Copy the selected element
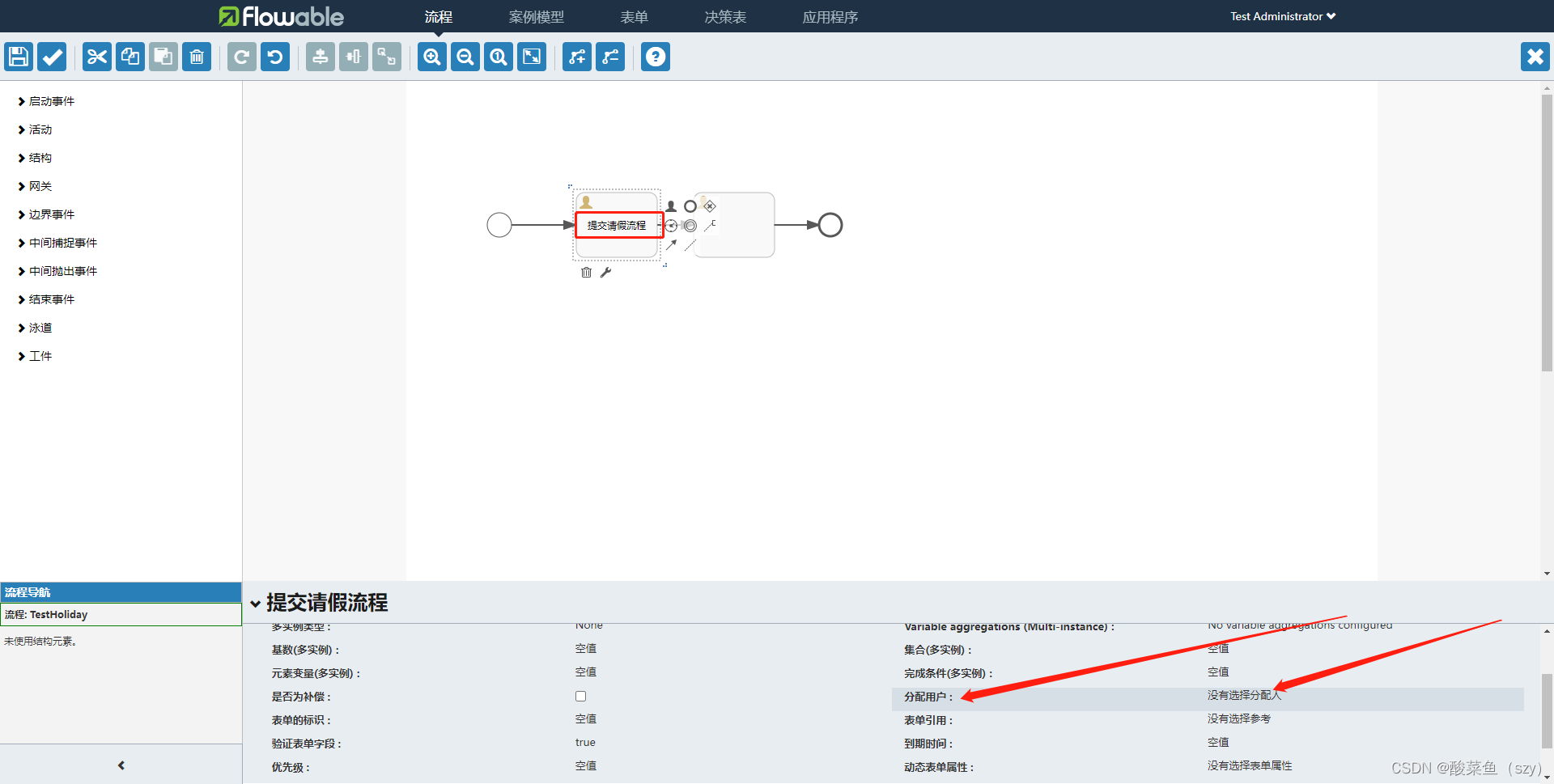This screenshot has width=1554, height=784. click(130, 57)
